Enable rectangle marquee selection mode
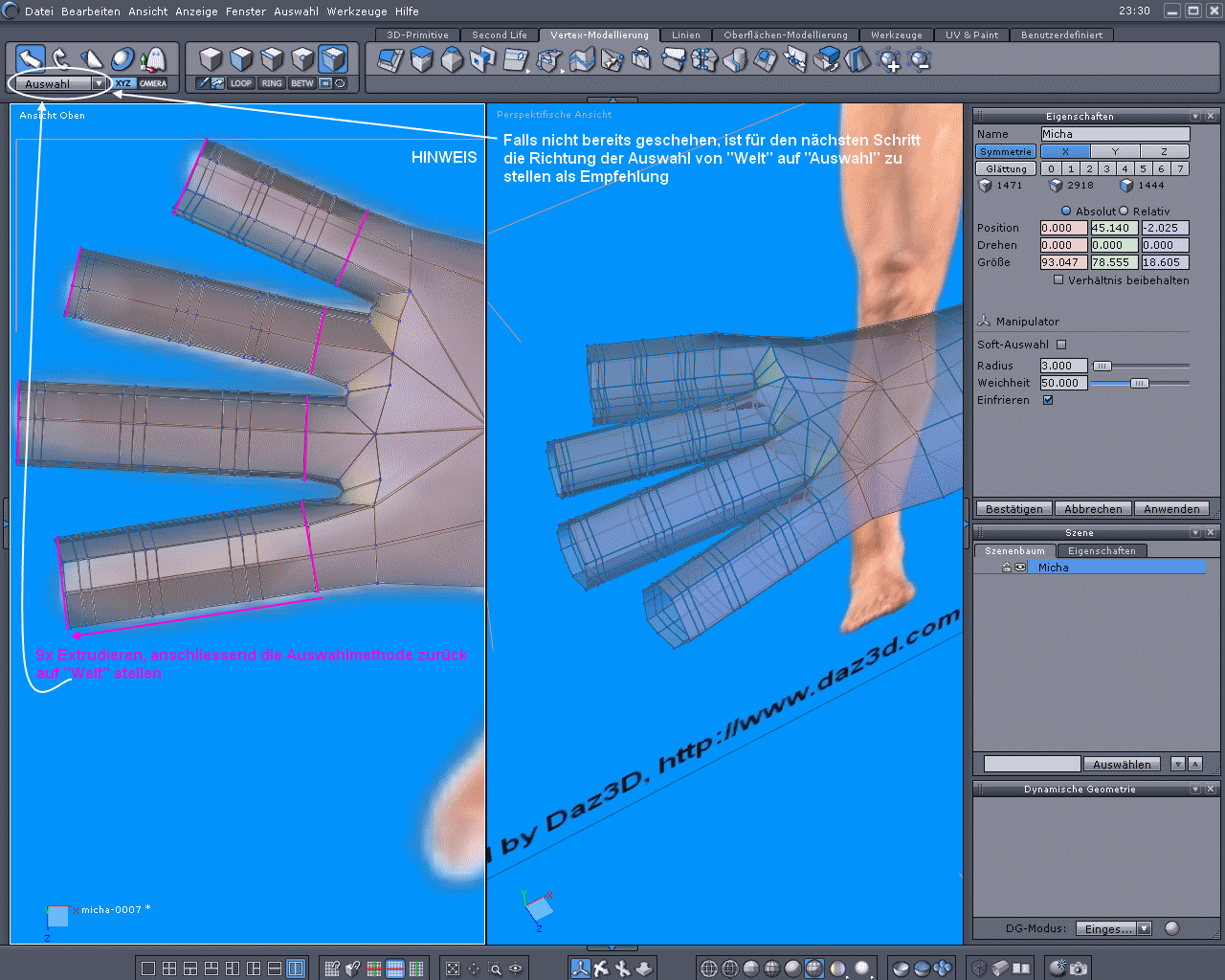The image size is (1225, 980). click(x=325, y=83)
